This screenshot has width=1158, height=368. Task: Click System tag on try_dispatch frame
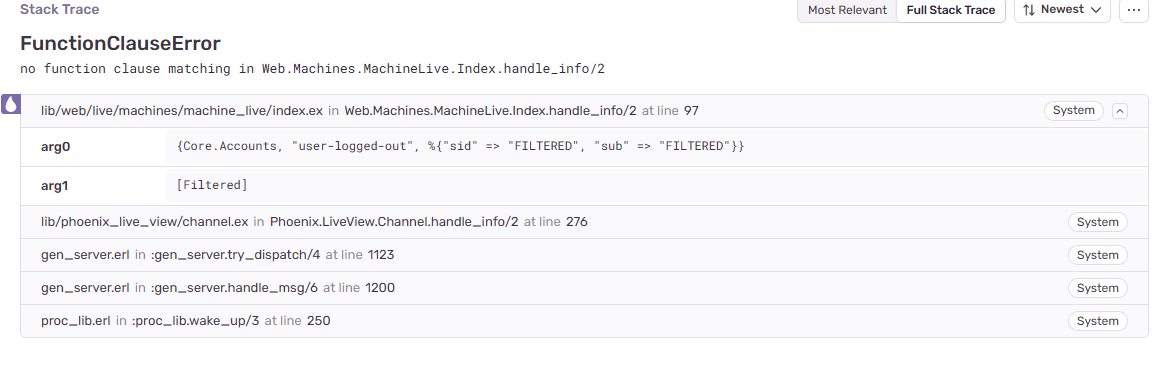coord(1097,255)
